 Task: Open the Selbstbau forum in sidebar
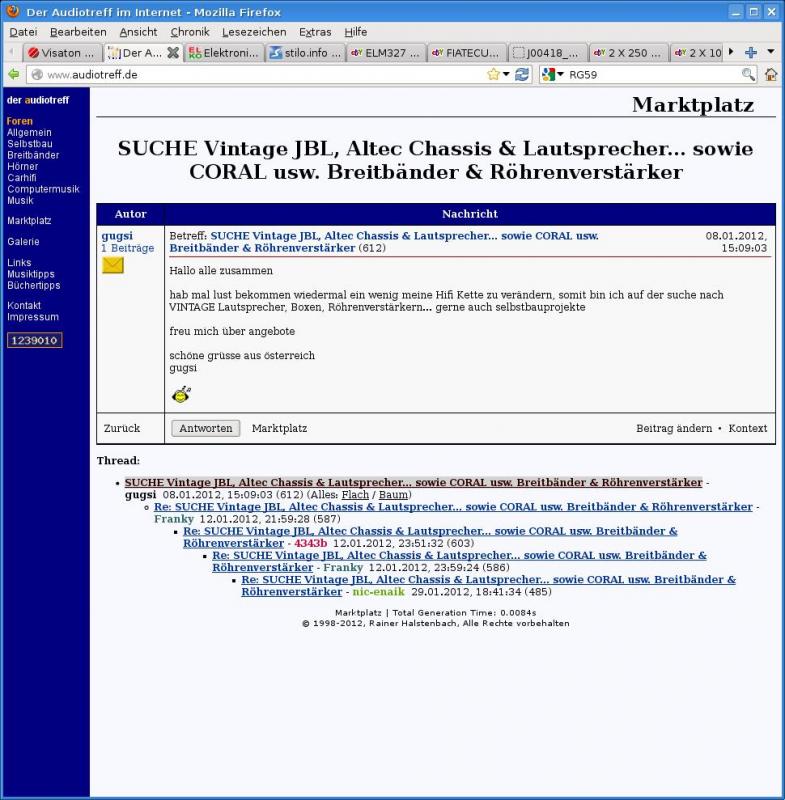(30, 144)
